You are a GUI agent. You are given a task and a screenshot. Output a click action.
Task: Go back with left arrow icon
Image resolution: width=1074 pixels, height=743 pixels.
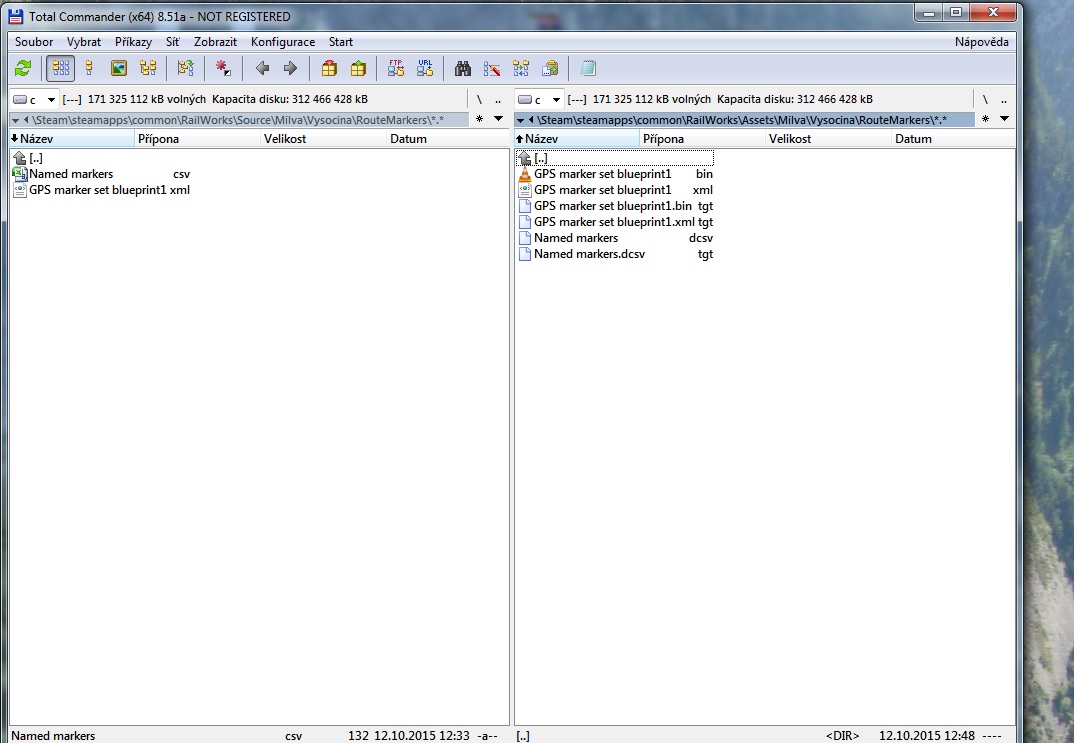[262, 68]
